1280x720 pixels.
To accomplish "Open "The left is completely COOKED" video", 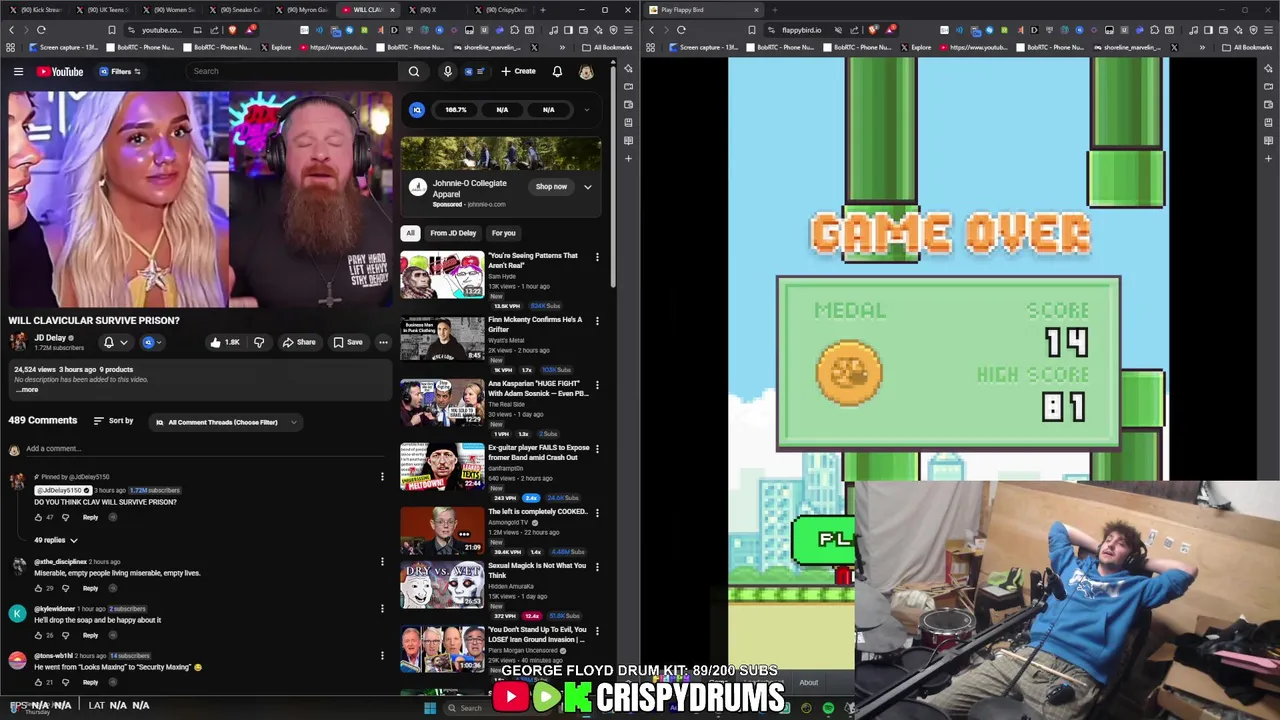I will (442, 531).
